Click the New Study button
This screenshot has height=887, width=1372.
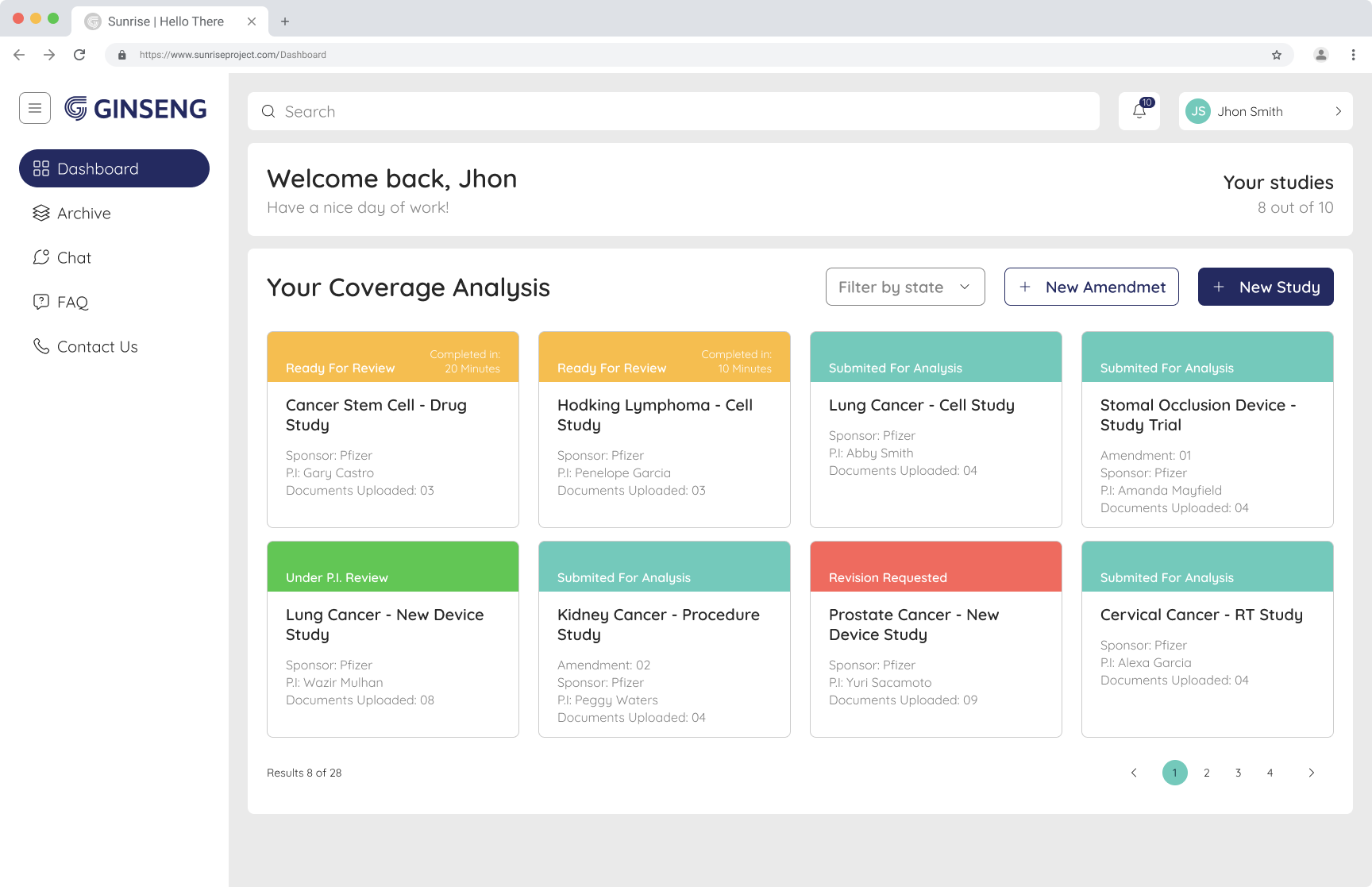click(1266, 287)
